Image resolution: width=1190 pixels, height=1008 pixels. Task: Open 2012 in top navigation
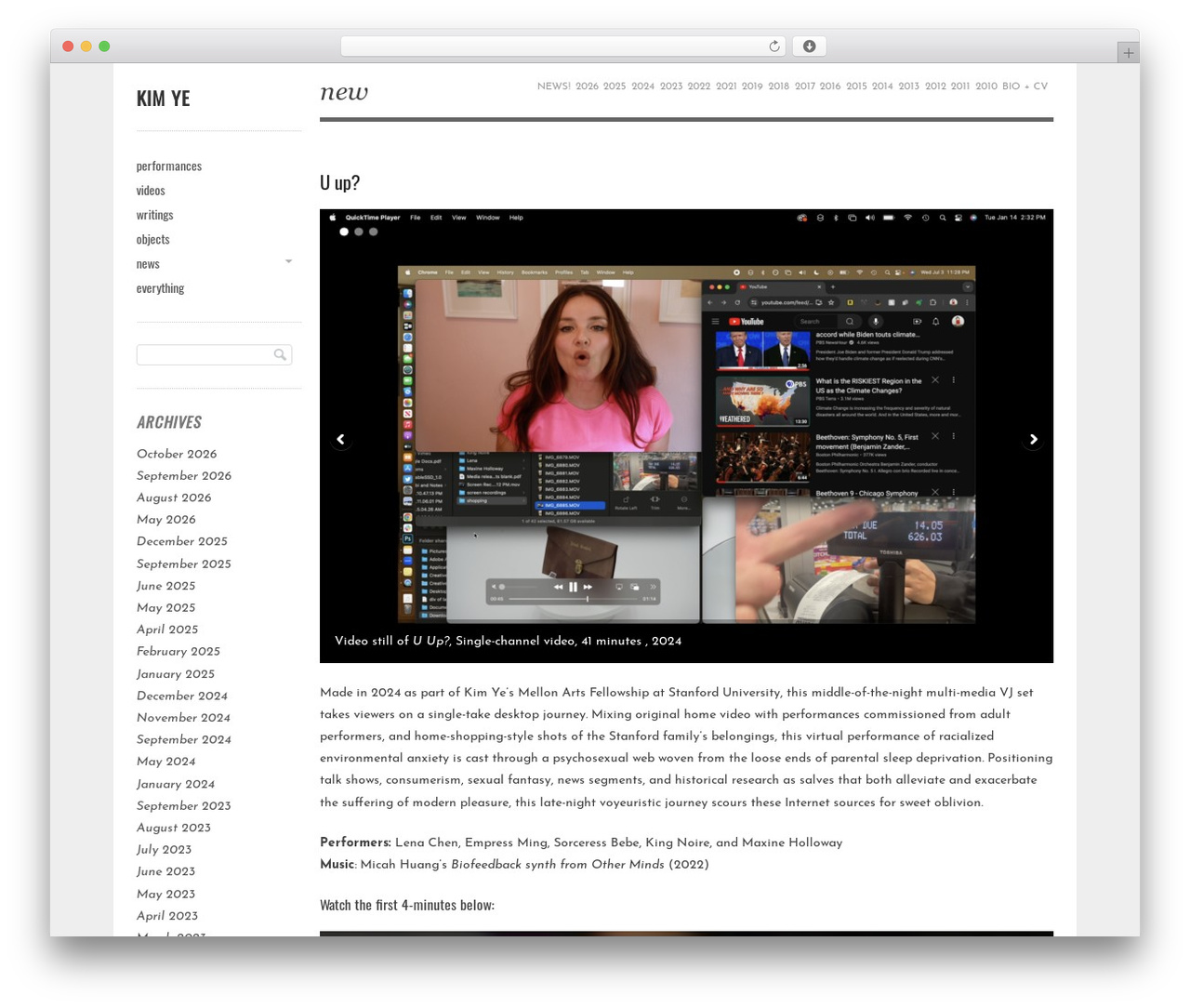point(935,86)
